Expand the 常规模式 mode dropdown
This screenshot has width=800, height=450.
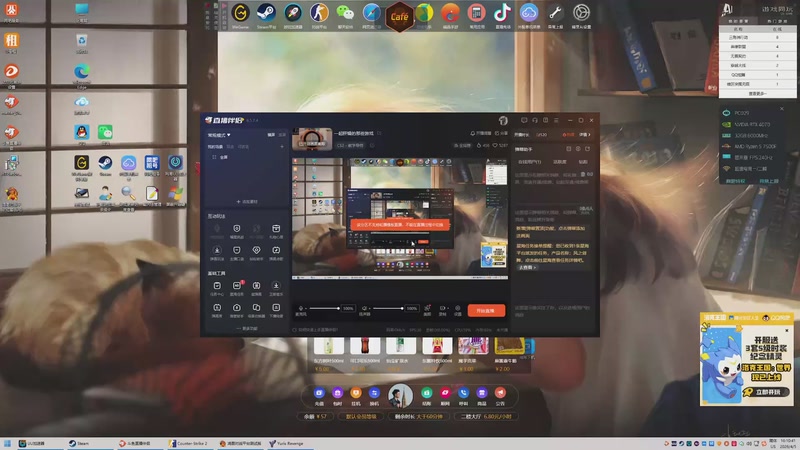click(219, 135)
